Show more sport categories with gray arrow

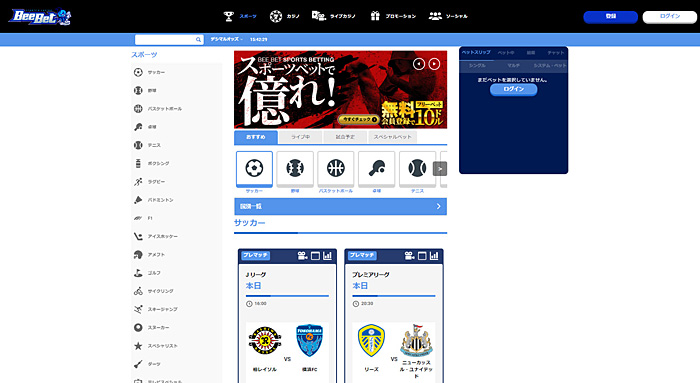(440, 169)
